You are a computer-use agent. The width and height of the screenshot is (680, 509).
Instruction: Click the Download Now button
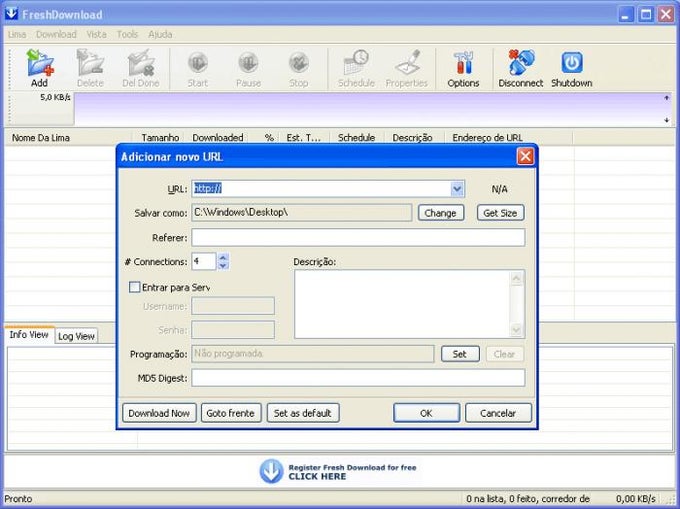(x=159, y=413)
